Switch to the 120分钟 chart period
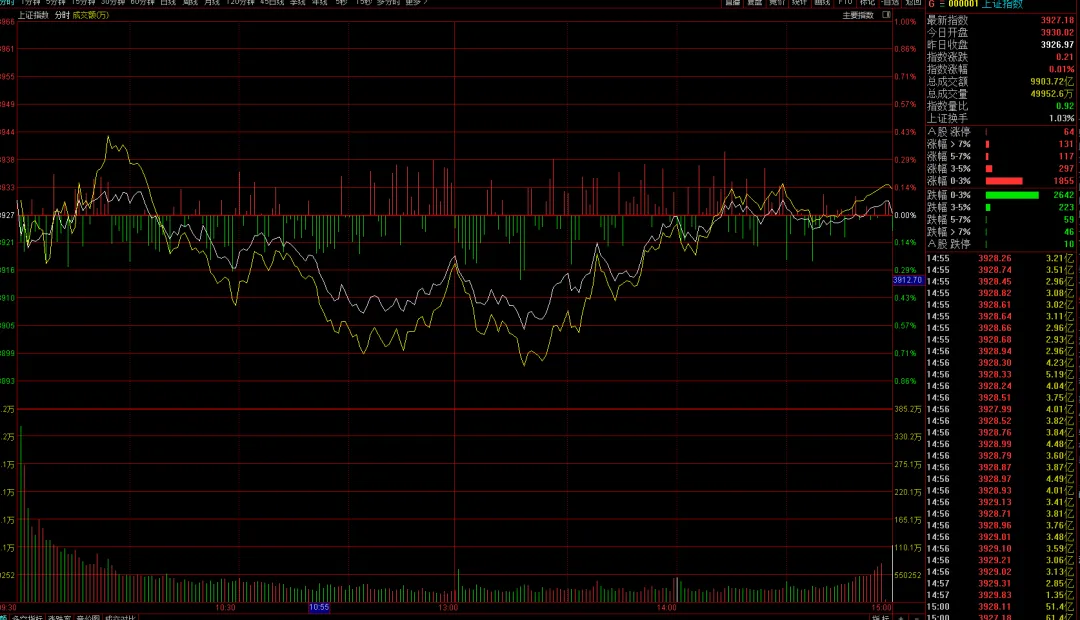 tap(240, 3)
